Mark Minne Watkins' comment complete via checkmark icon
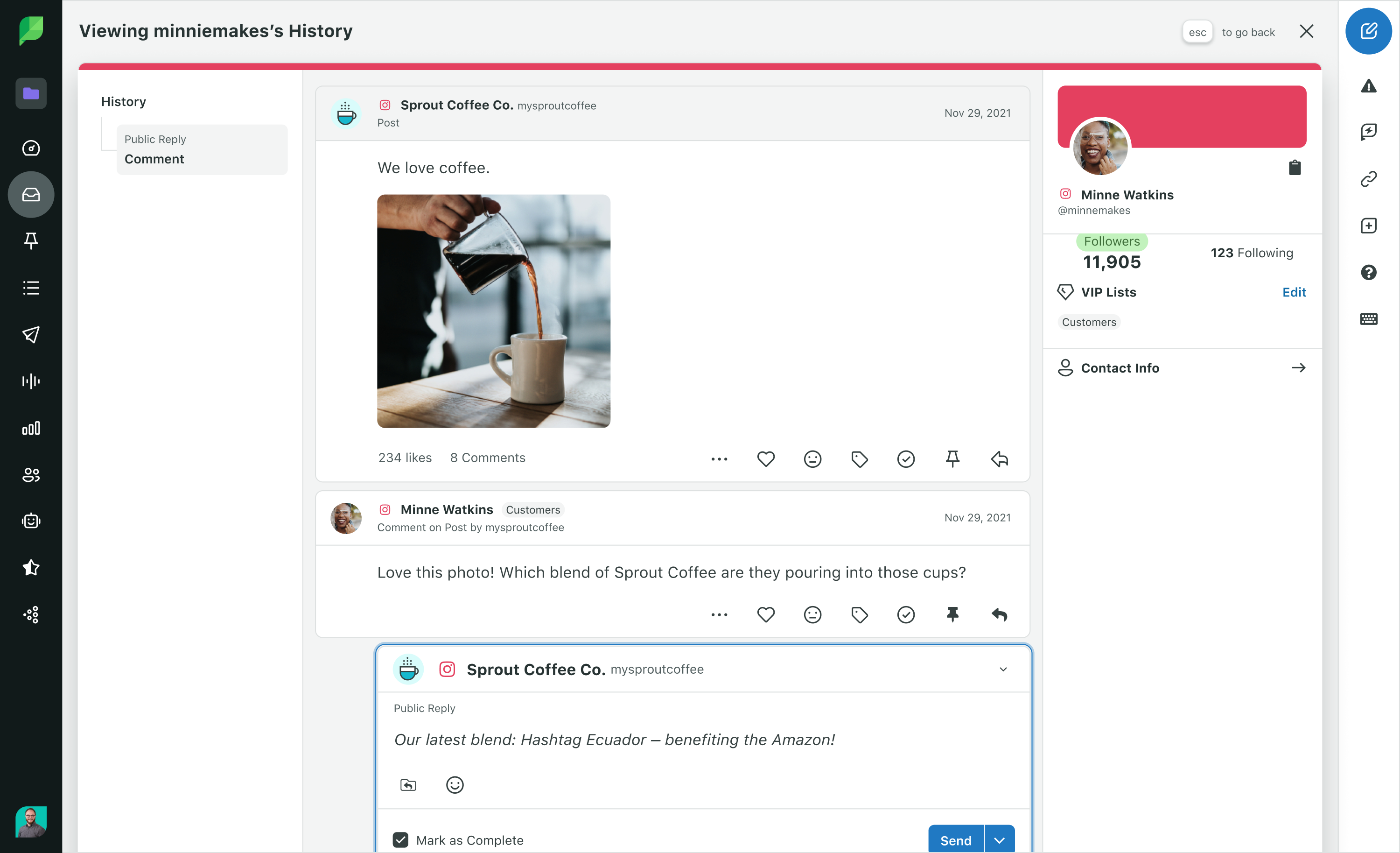Screen dimensions: 1400x853 (x=906, y=614)
